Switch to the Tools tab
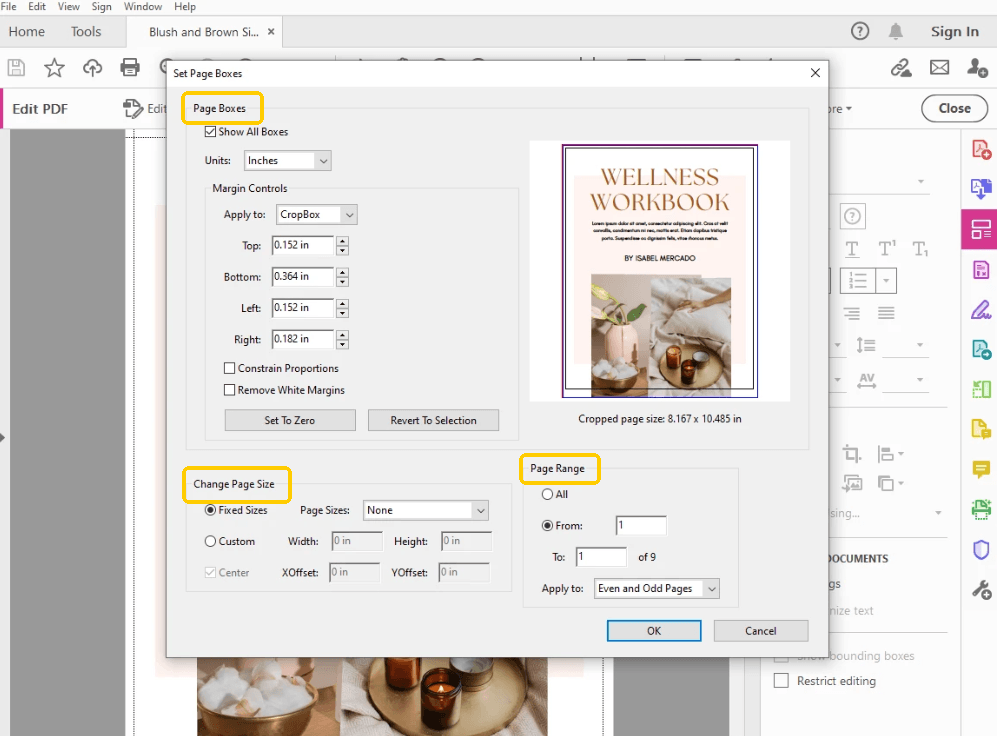The width and height of the screenshot is (997, 736). (x=86, y=31)
